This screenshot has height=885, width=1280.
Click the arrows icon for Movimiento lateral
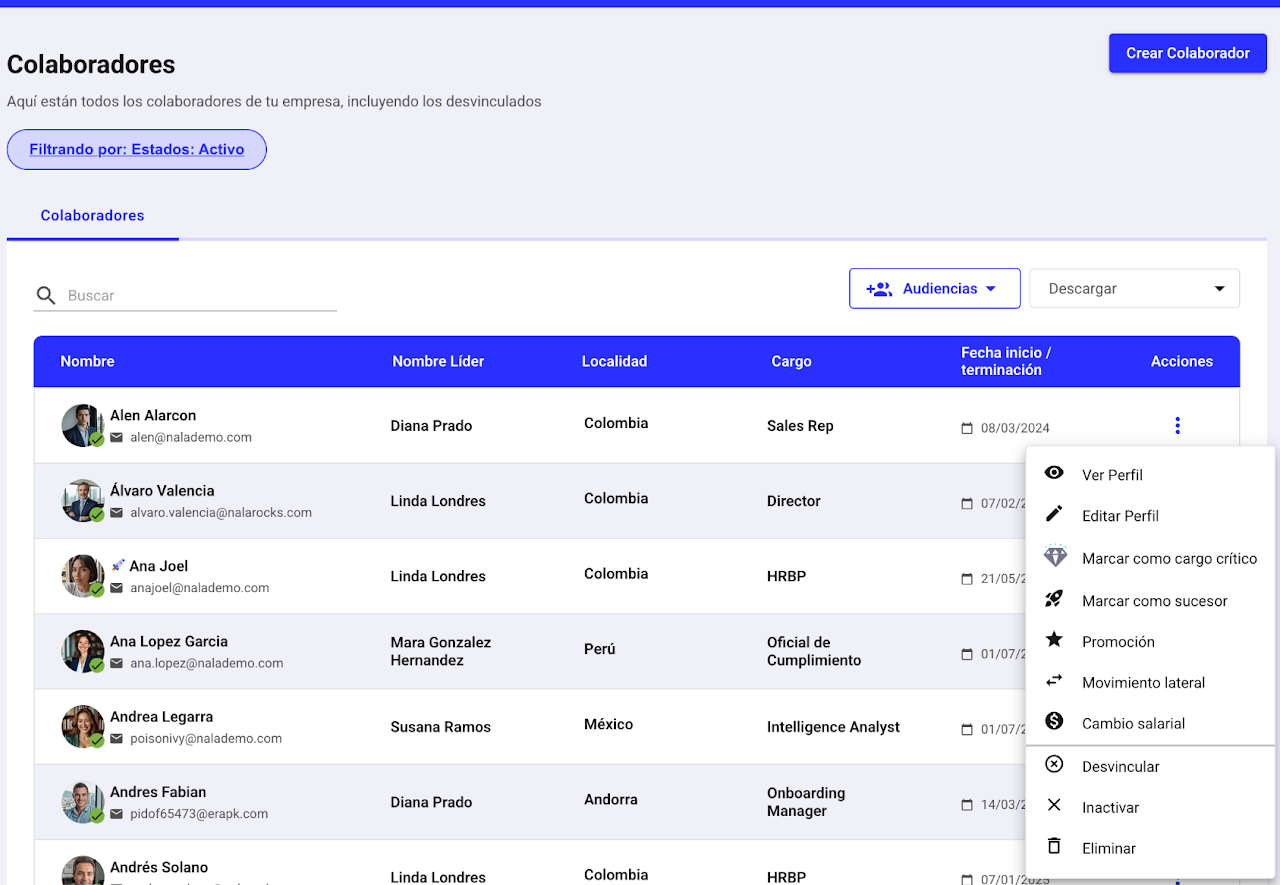[x=1054, y=681]
